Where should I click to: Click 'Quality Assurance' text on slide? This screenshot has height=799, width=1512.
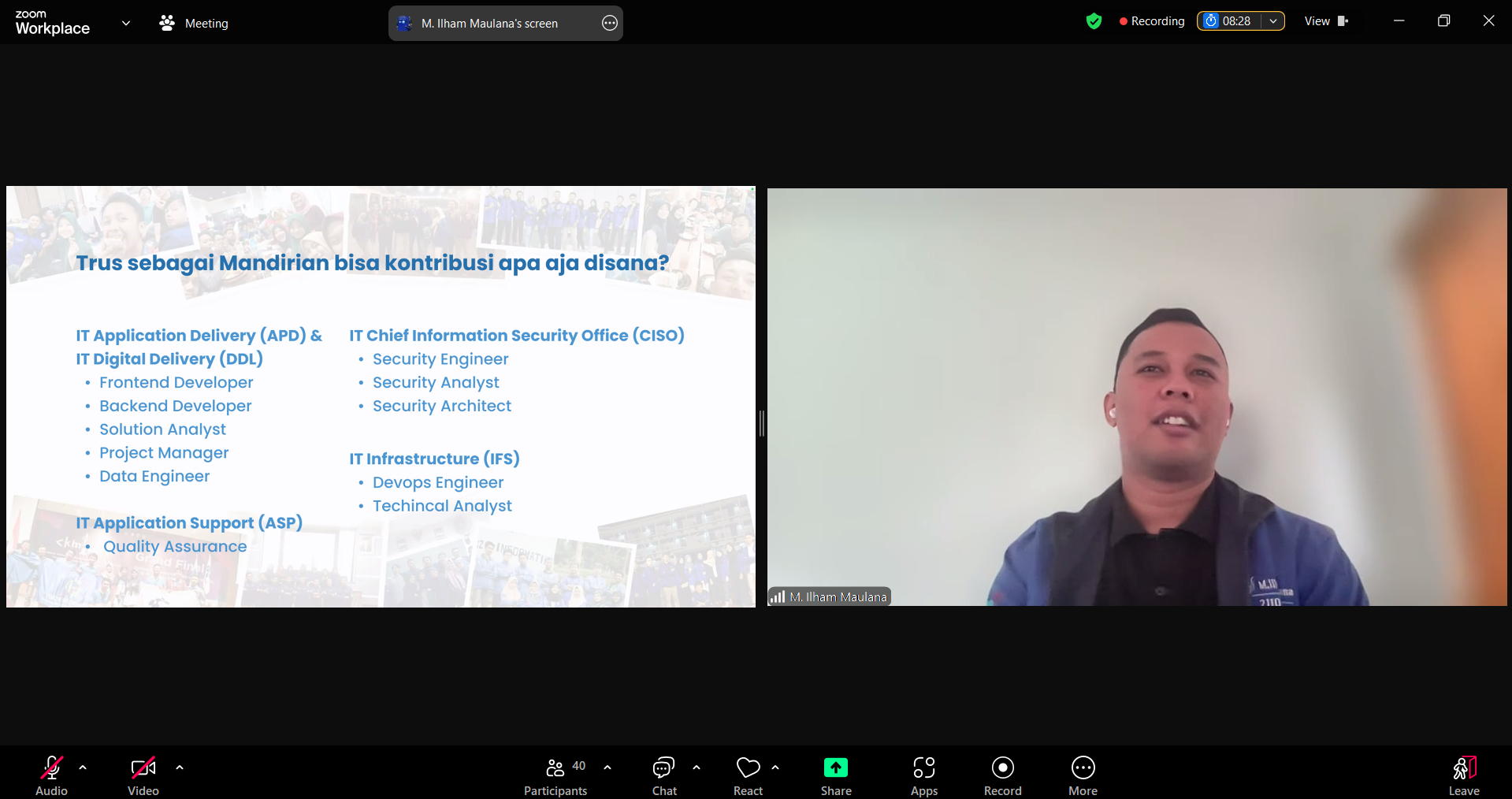point(175,546)
